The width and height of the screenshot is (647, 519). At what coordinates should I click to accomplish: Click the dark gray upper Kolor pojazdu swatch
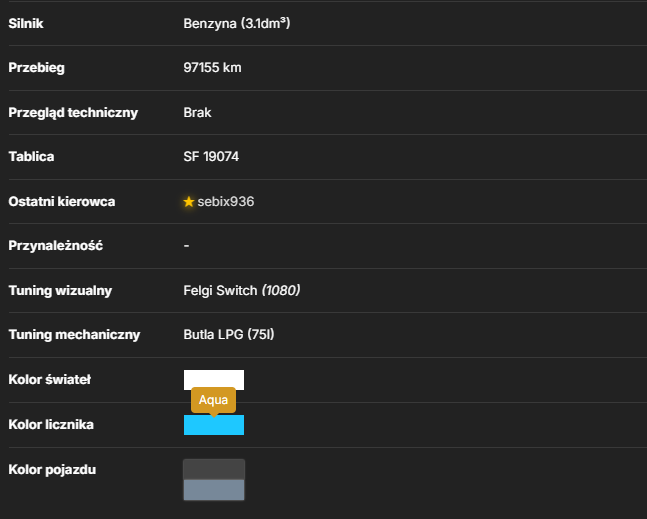tap(214, 469)
